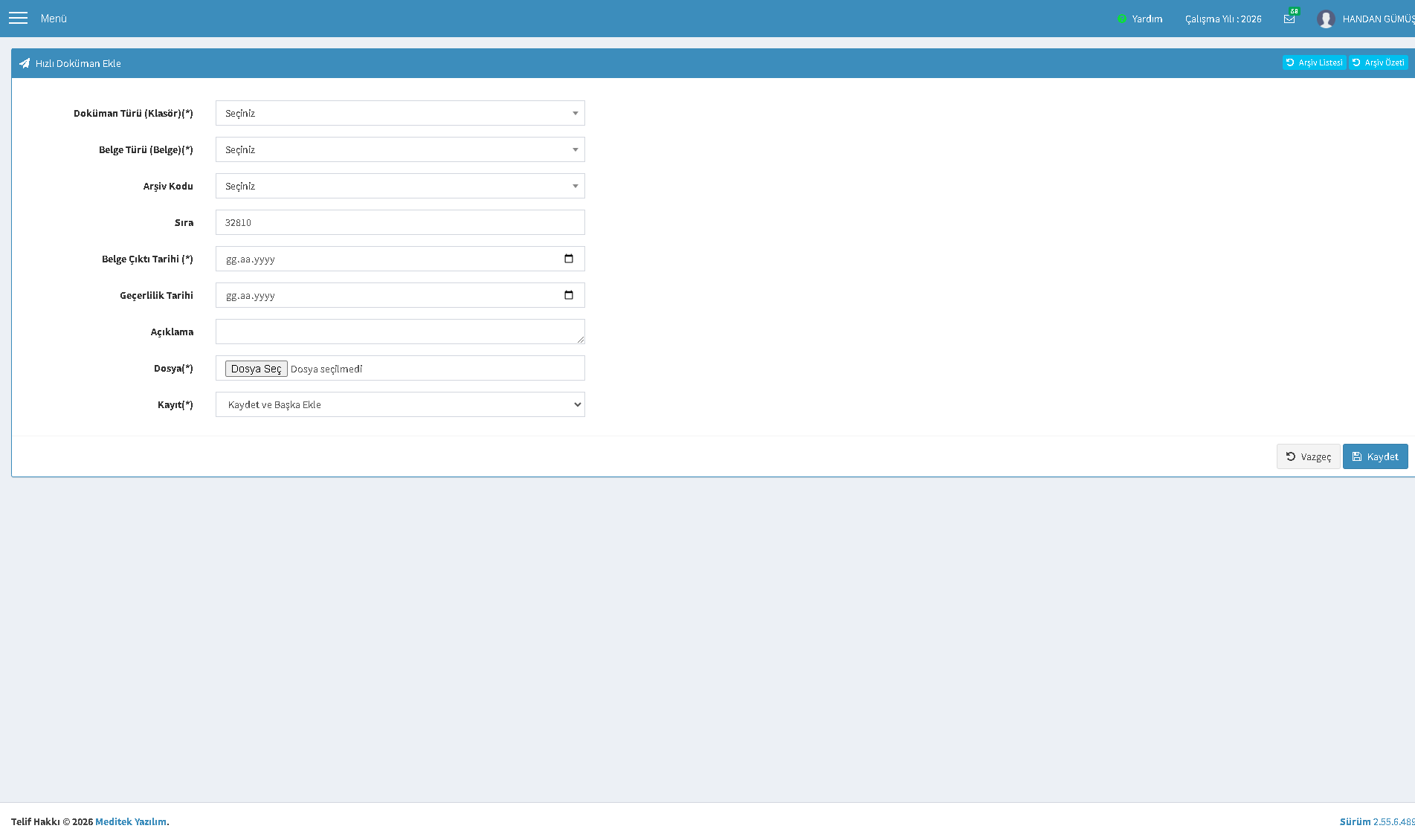Click the Arşiv Listesi refresh button

[1314, 62]
